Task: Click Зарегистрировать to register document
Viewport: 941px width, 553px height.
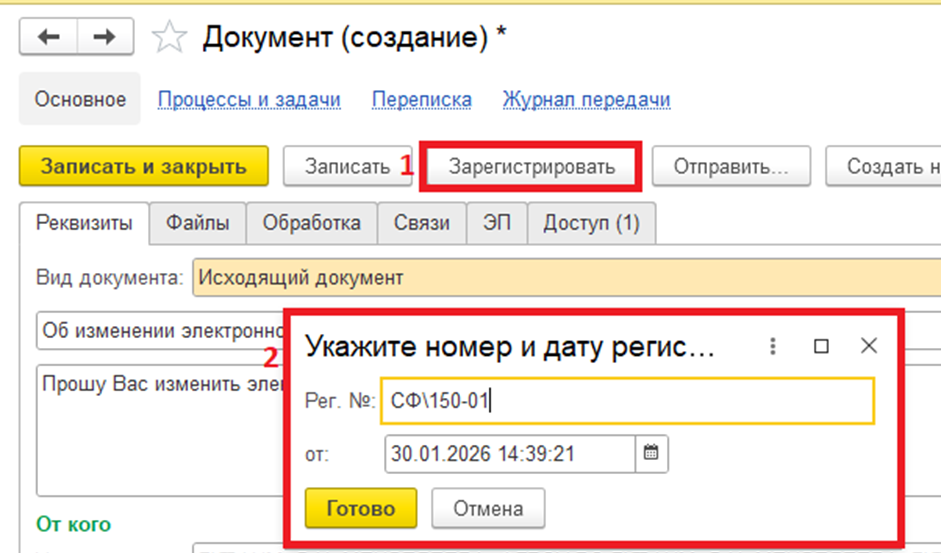Action: [x=532, y=167]
